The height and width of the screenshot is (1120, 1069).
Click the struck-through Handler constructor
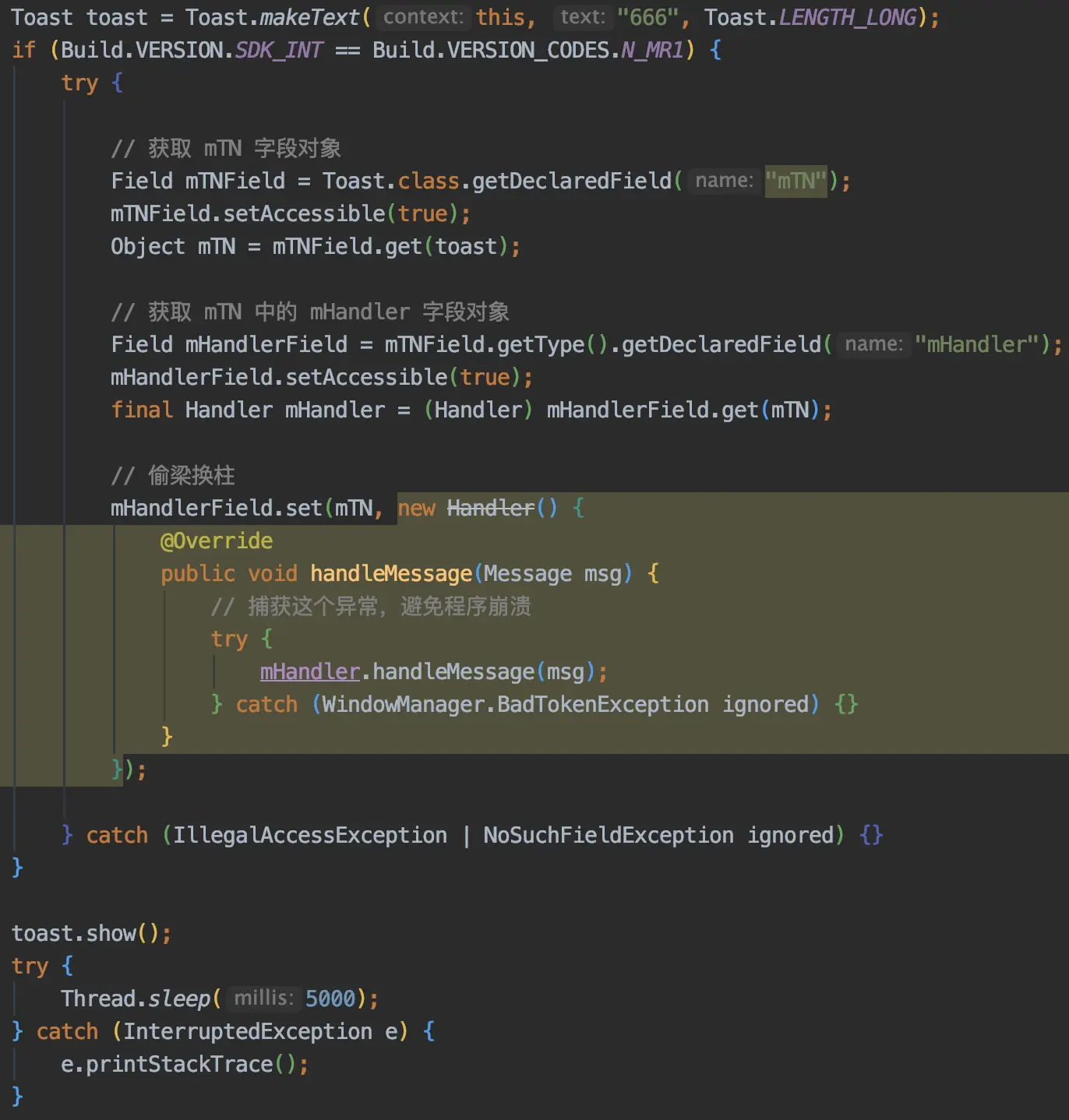(x=491, y=509)
